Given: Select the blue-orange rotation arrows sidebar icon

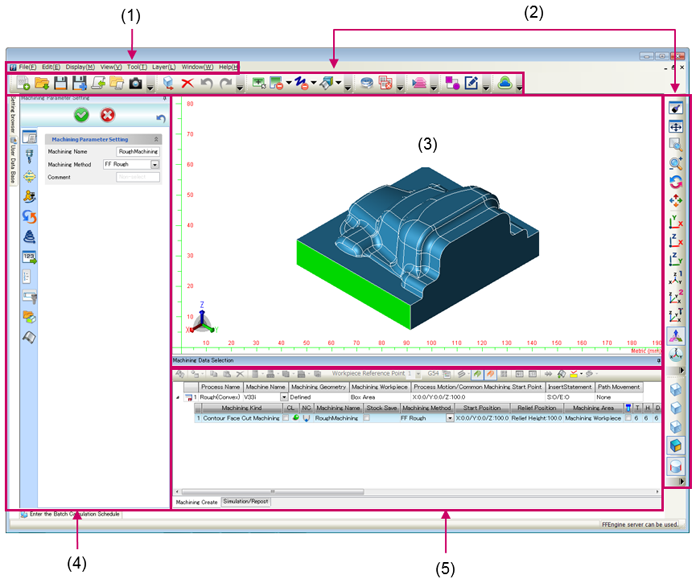Looking at the screenshot, I should tap(29, 217).
